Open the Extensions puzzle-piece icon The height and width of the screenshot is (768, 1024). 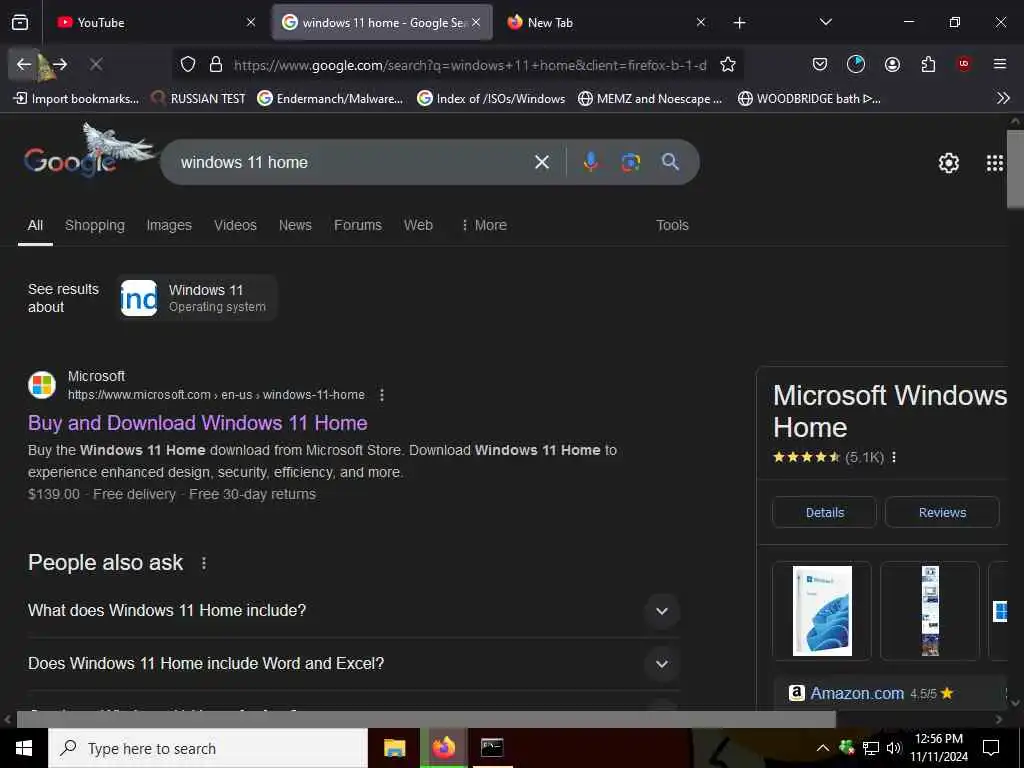click(x=928, y=64)
